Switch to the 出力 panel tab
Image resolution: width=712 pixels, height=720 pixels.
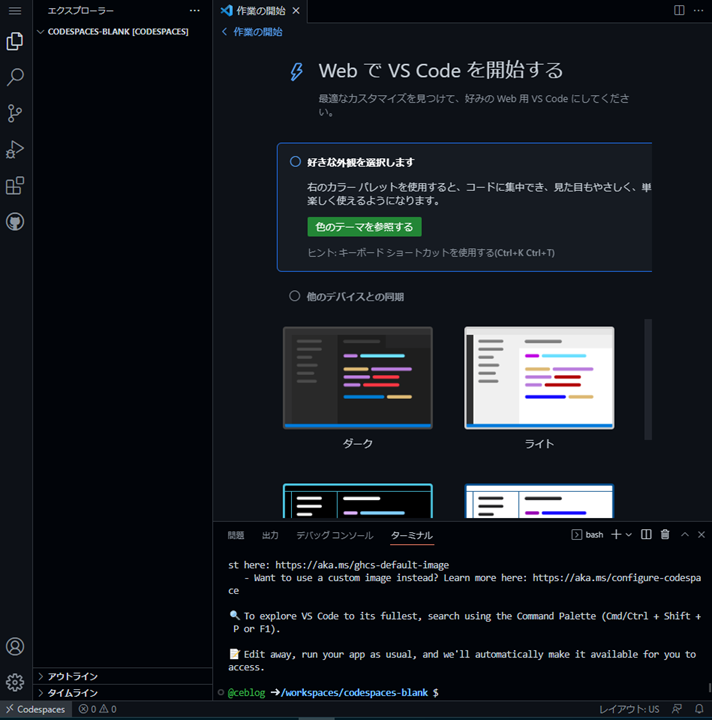[270, 535]
